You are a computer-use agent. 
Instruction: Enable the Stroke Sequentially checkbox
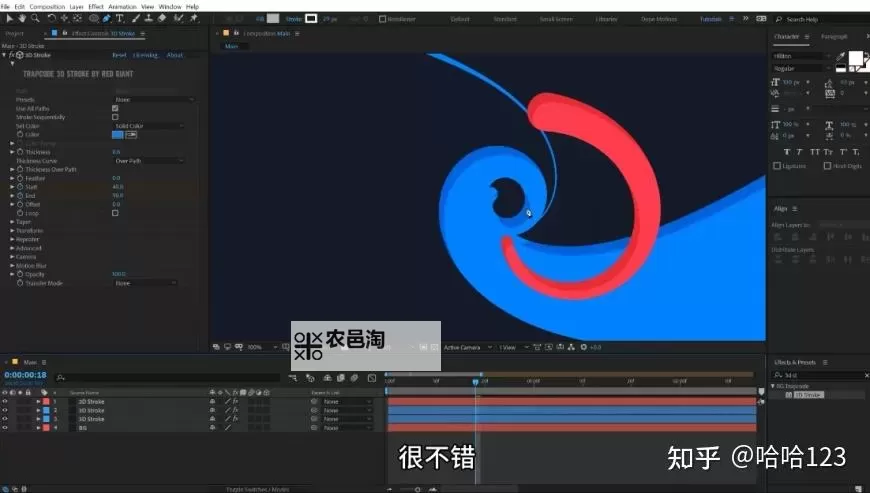pyautogui.click(x=115, y=117)
